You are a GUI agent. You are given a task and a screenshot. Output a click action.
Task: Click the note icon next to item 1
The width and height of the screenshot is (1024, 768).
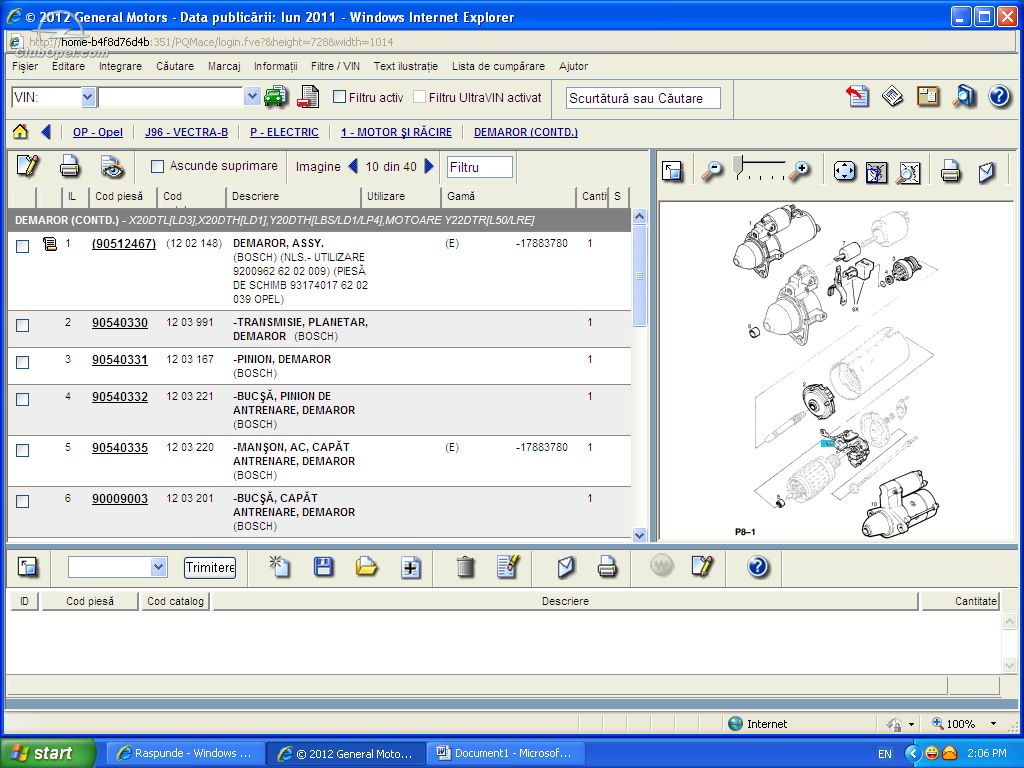pyautogui.click(x=50, y=244)
